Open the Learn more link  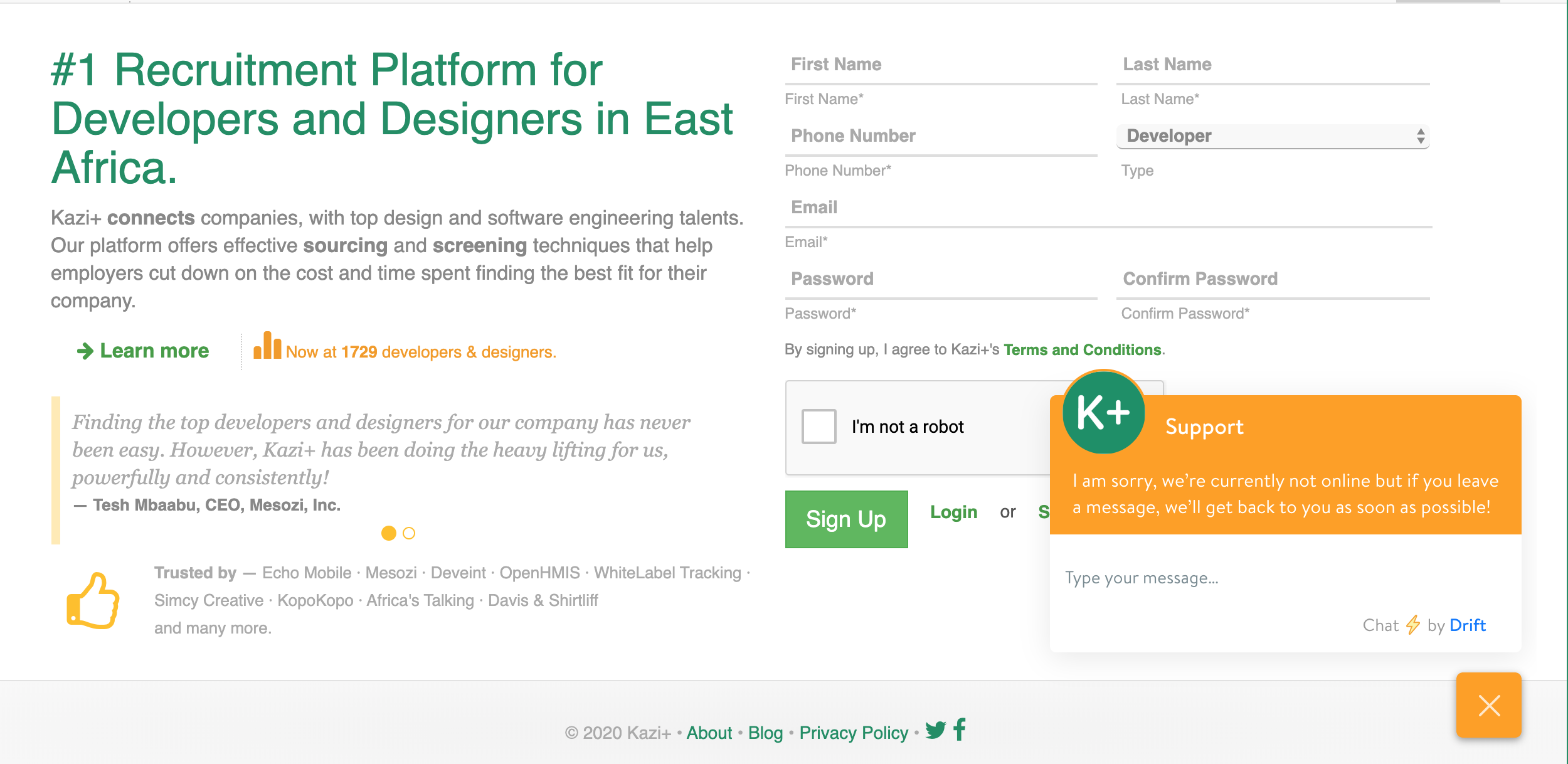pos(143,351)
